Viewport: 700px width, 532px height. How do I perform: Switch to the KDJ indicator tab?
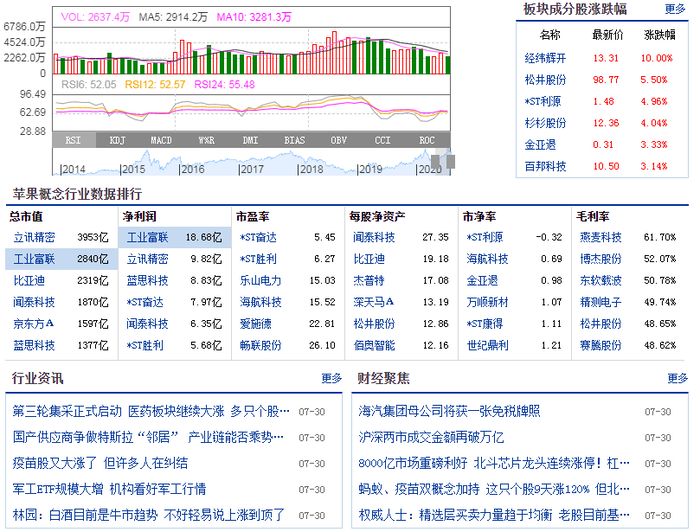pos(118,140)
